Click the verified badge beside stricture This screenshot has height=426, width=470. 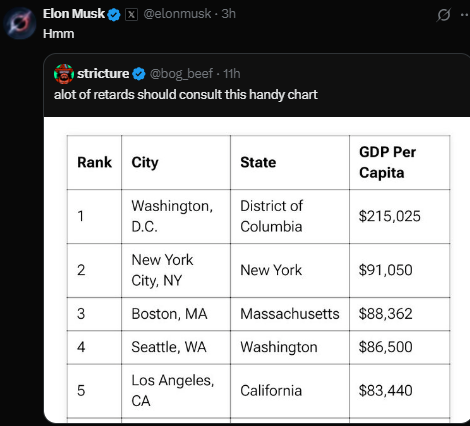(139, 74)
